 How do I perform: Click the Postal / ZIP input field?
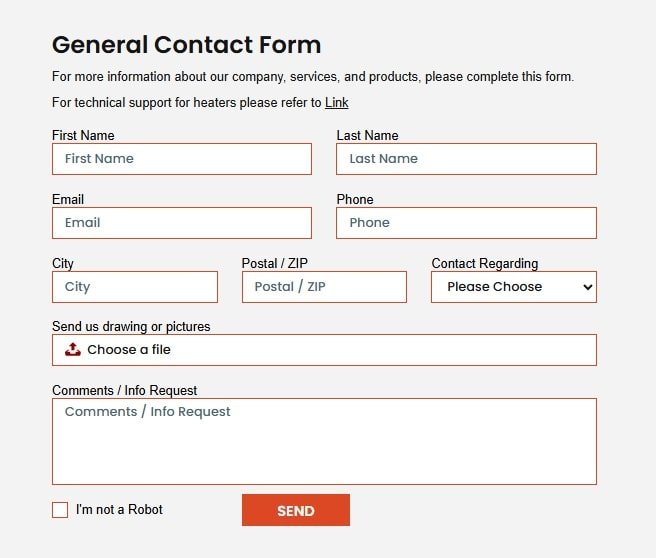(x=324, y=287)
